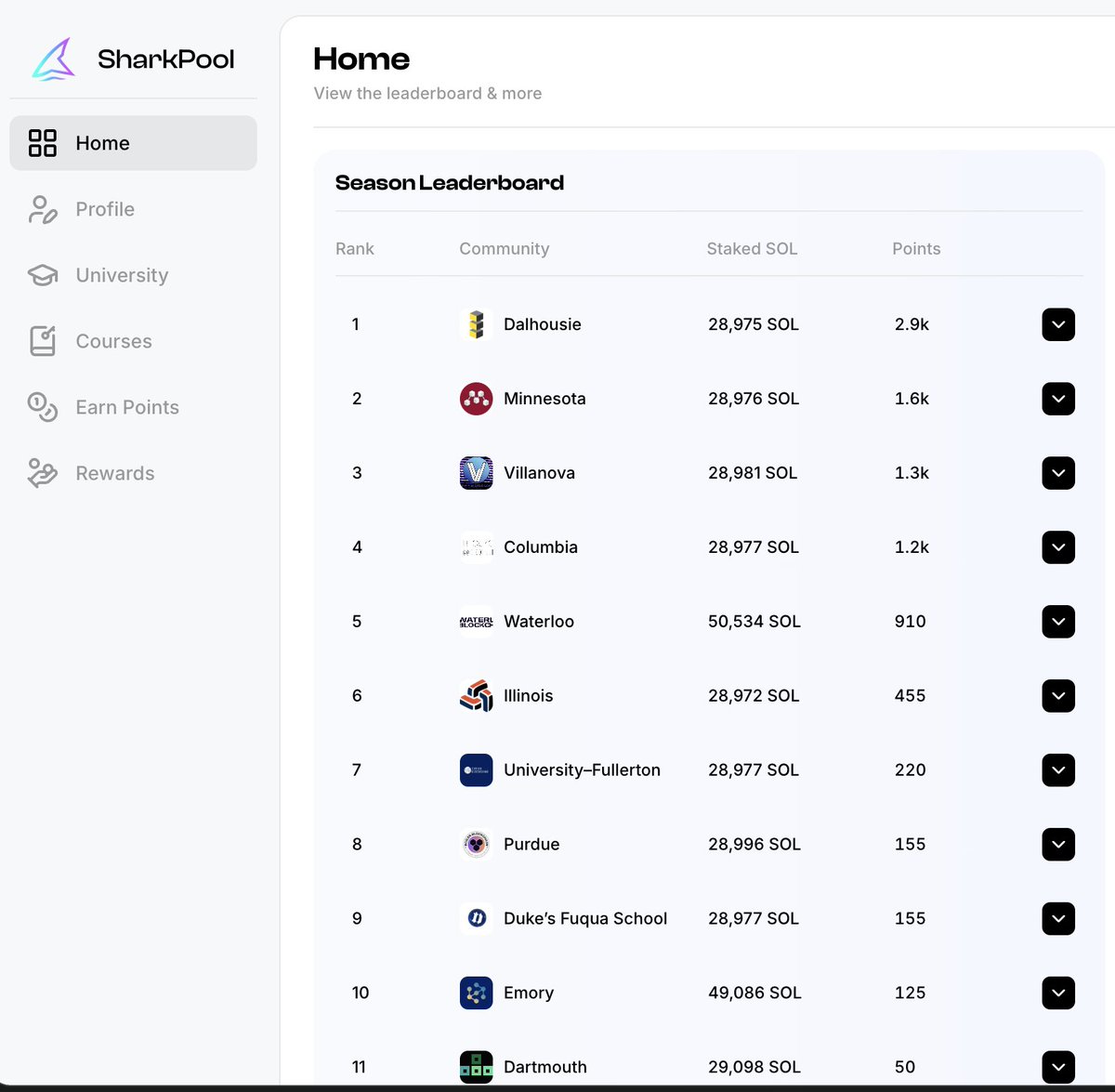Click the Dartmouth community name

[x=545, y=1067]
